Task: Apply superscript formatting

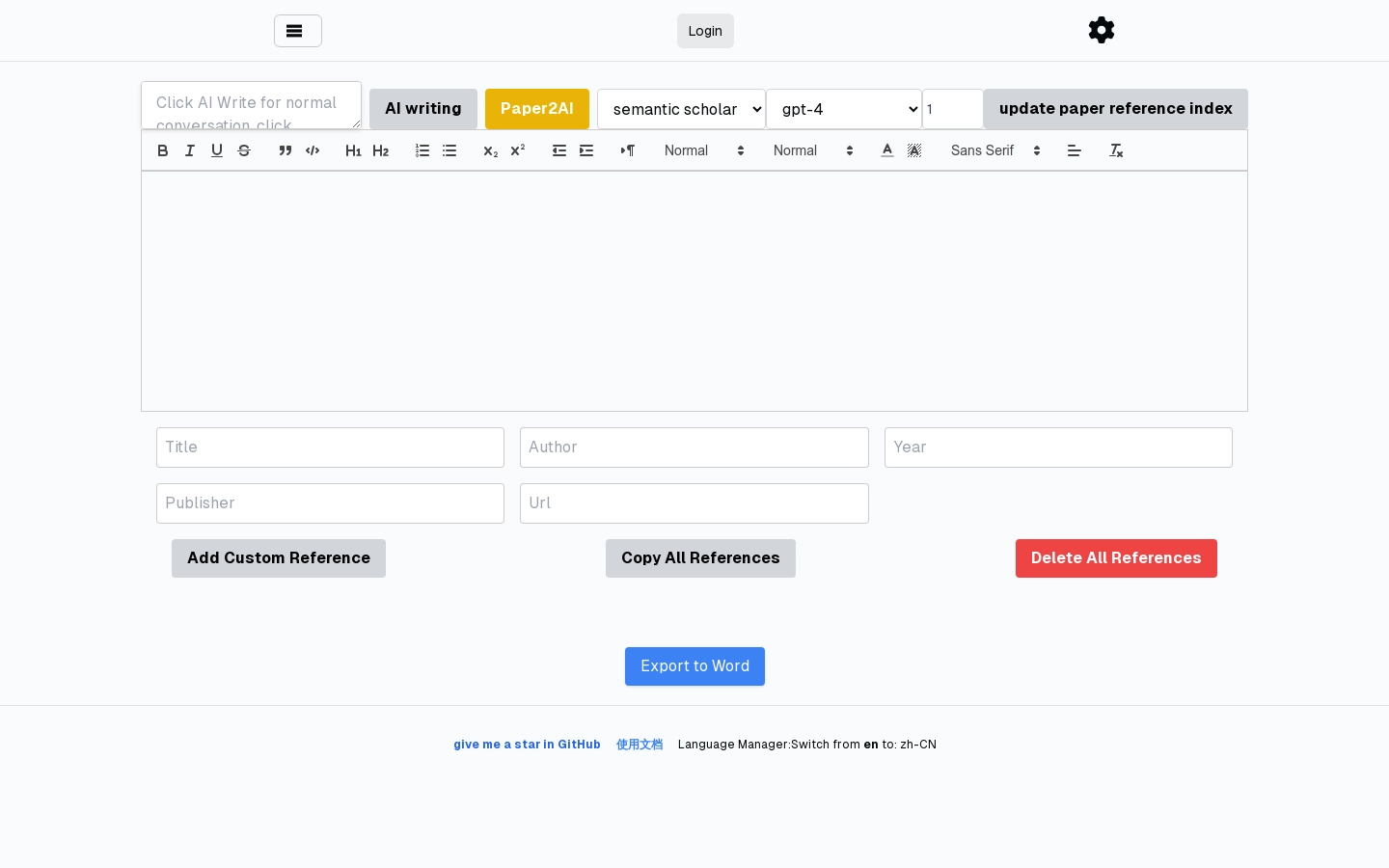Action: [518, 150]
